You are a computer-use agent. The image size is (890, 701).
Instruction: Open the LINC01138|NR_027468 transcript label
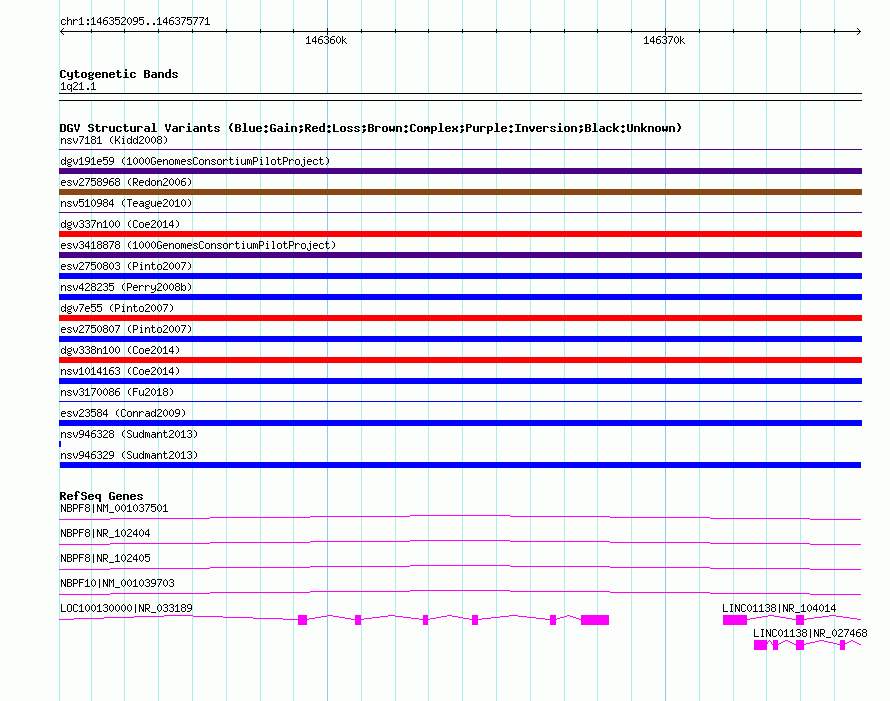pyautogui.click(x=810, y=633)
